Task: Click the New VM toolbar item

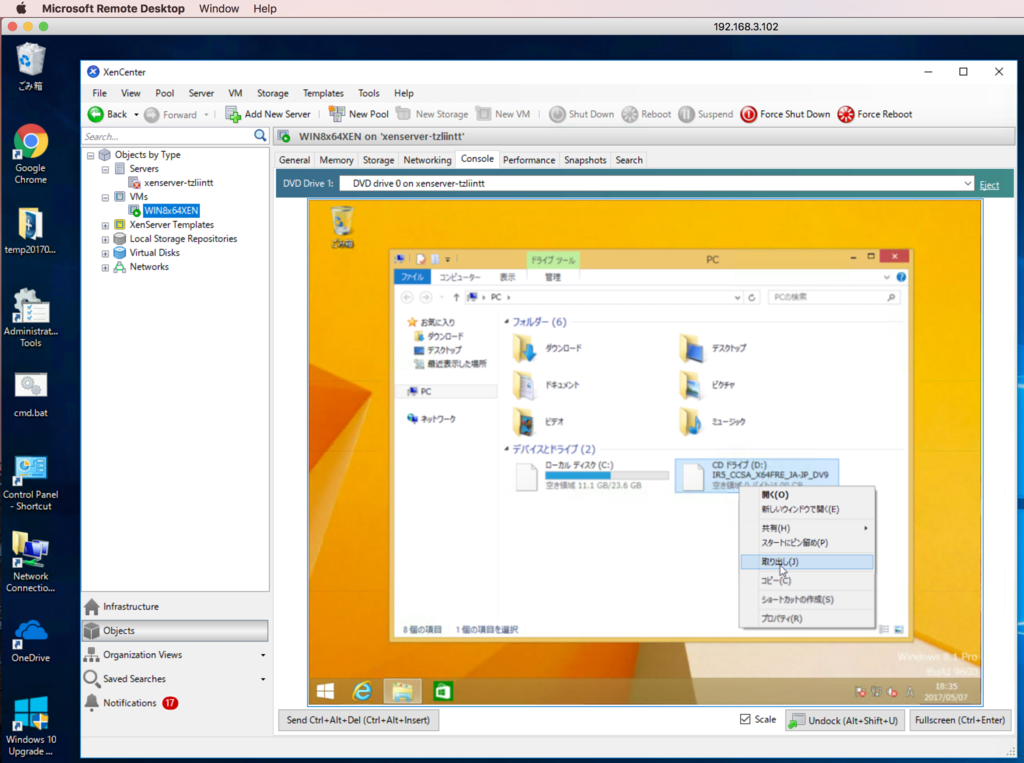Action: click(503, 114)
